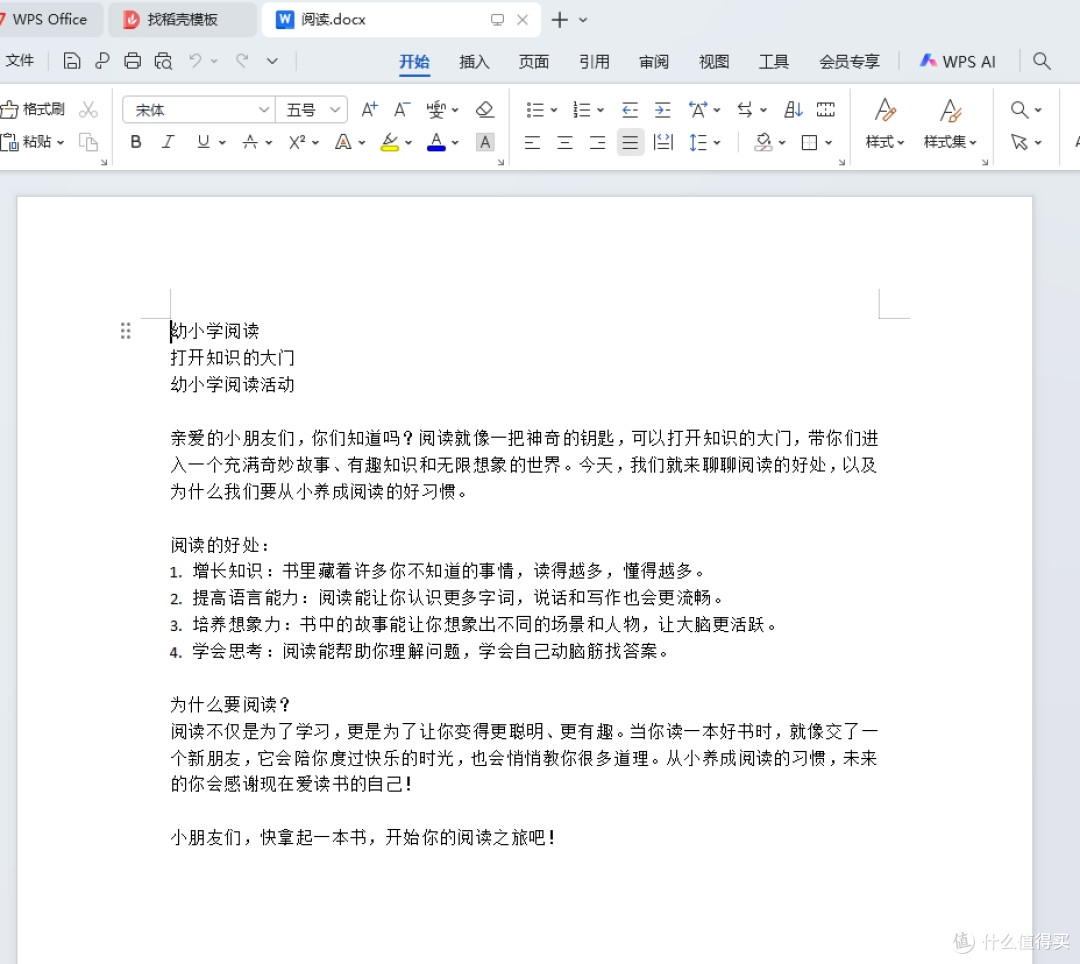Click the Increase Indent icon
Viewport: 1080px width, 964px height.
[x=663, y=109]
